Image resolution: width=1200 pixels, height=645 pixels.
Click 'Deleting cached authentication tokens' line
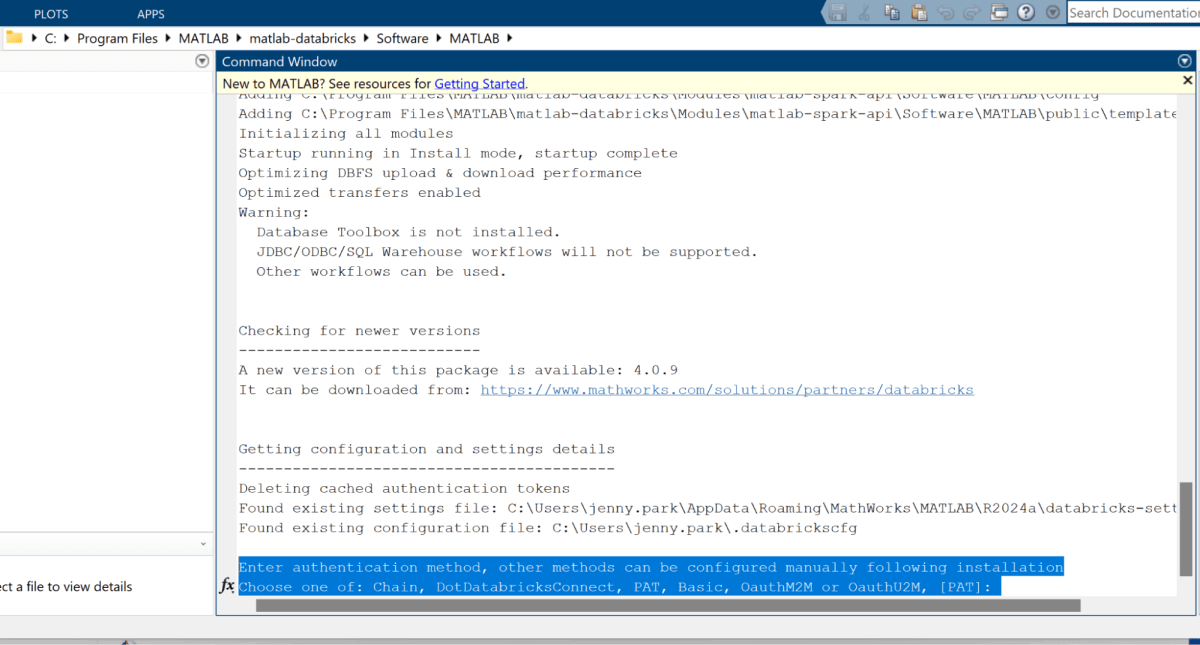point(404,489)
